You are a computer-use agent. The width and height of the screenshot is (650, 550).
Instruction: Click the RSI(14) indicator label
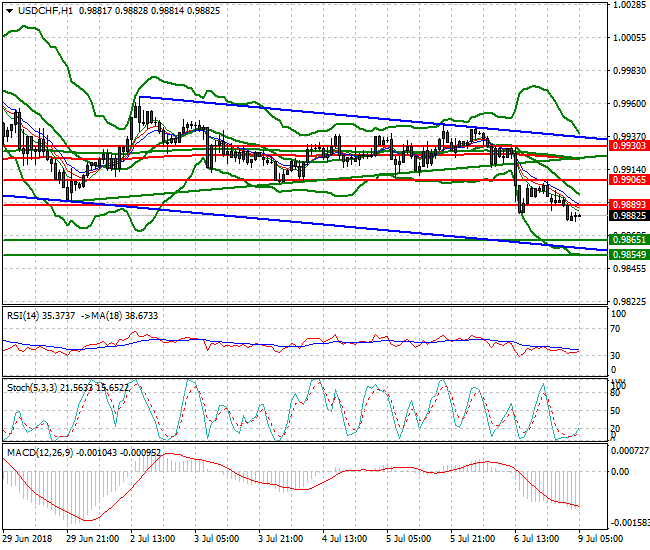24,314
